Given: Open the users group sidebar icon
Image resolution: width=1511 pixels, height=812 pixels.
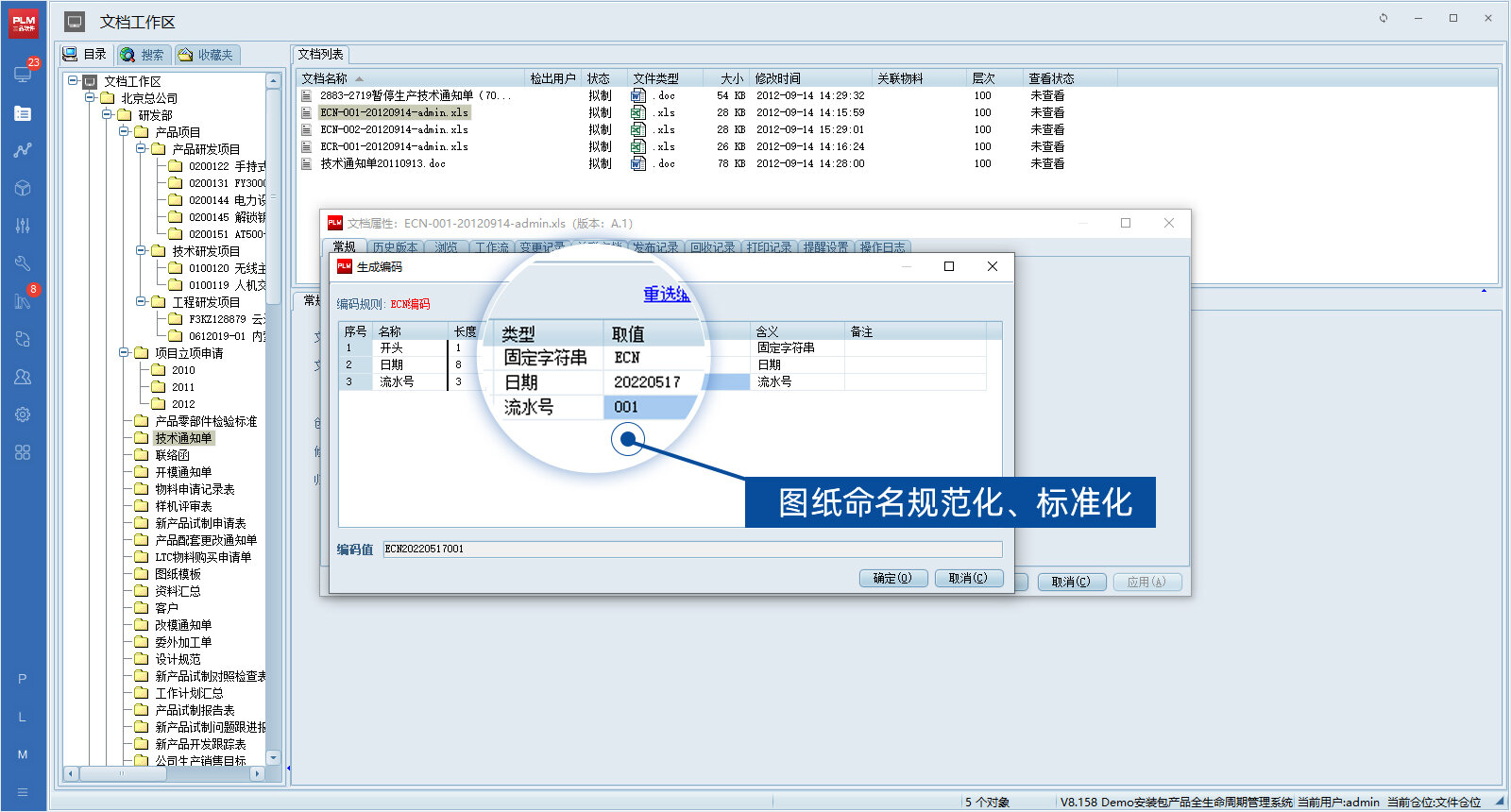Looking at the screenshot, I should pos(23,377).
